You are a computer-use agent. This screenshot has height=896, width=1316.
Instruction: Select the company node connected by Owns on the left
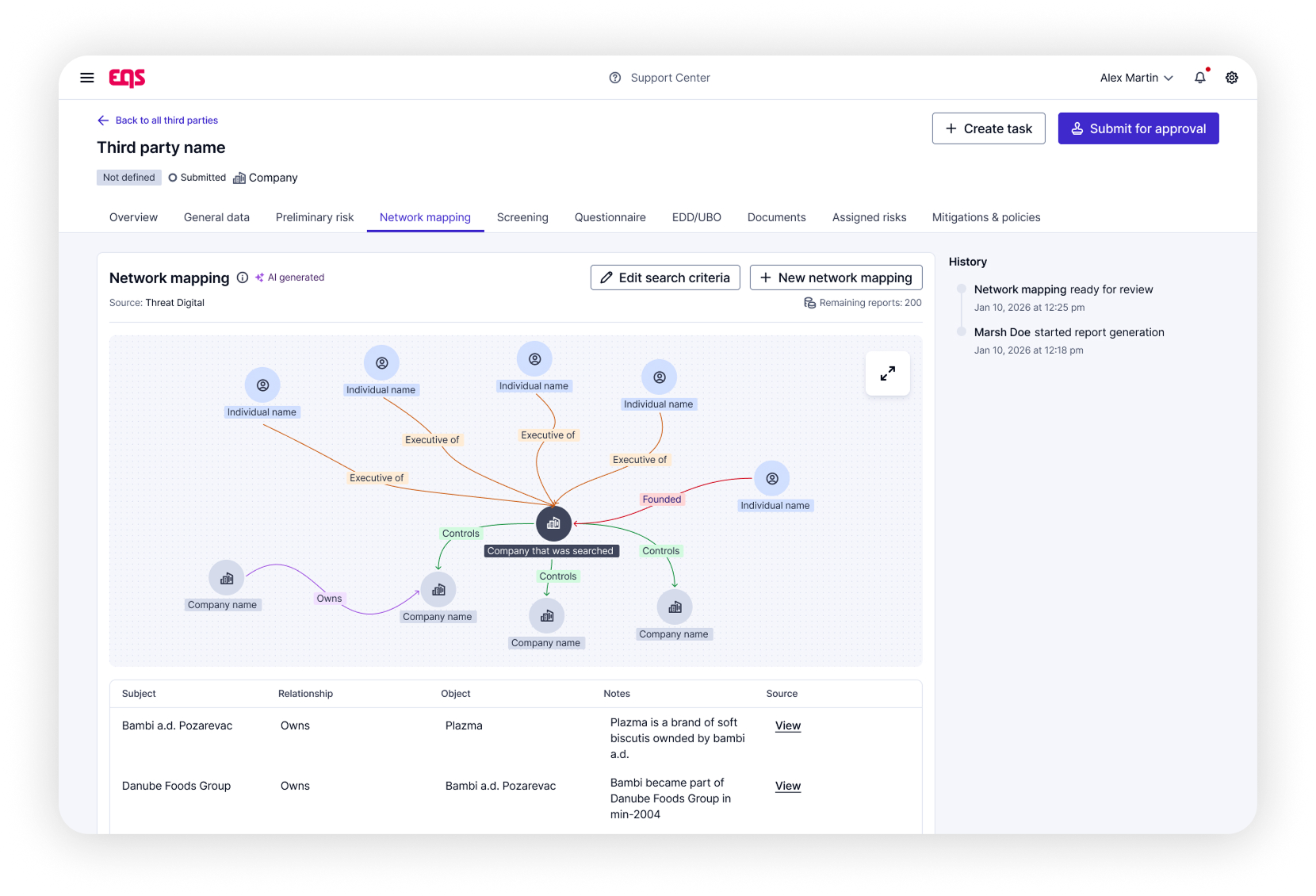(x=227, y=578)
